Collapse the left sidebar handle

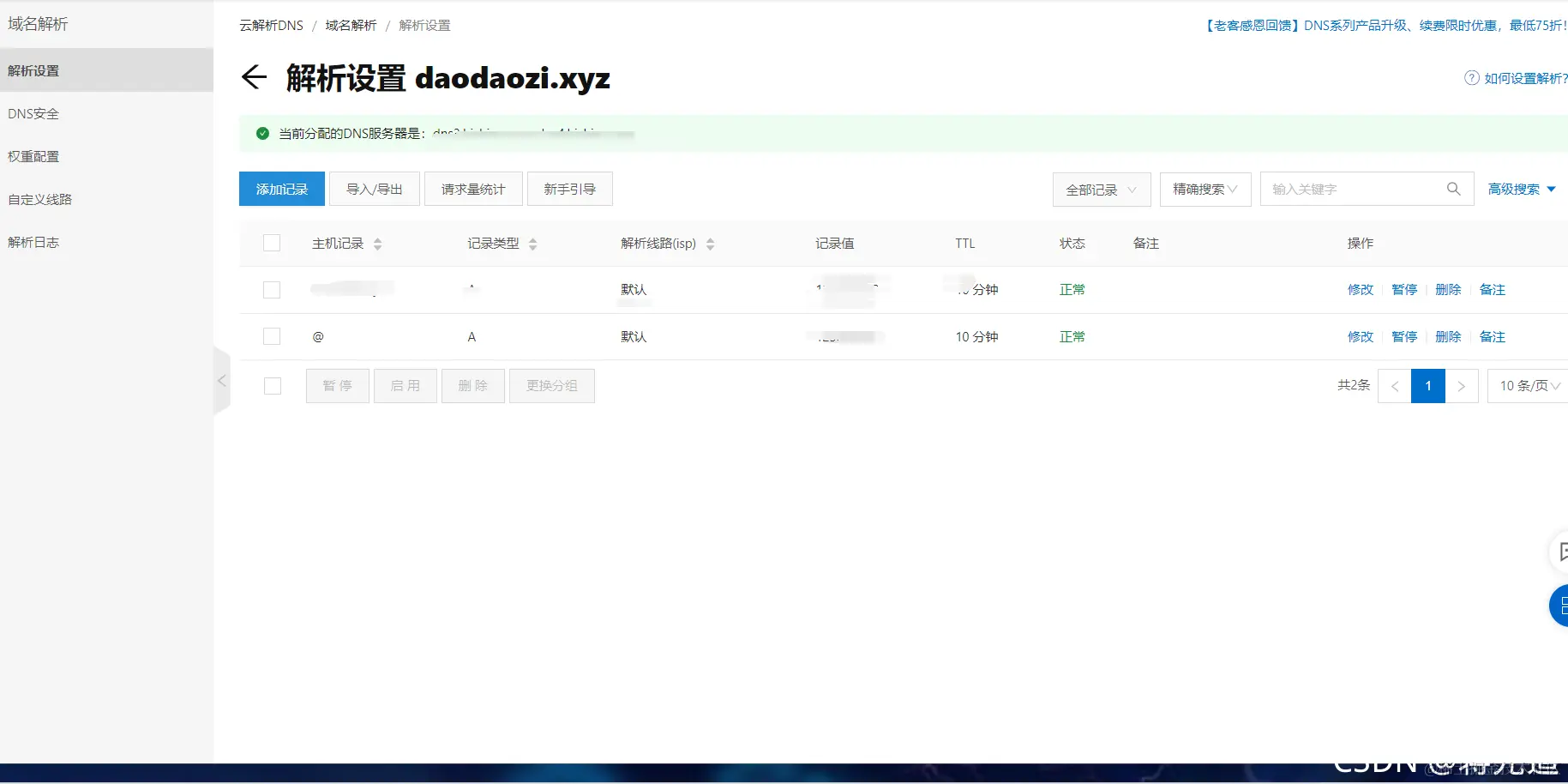[222, 380]
